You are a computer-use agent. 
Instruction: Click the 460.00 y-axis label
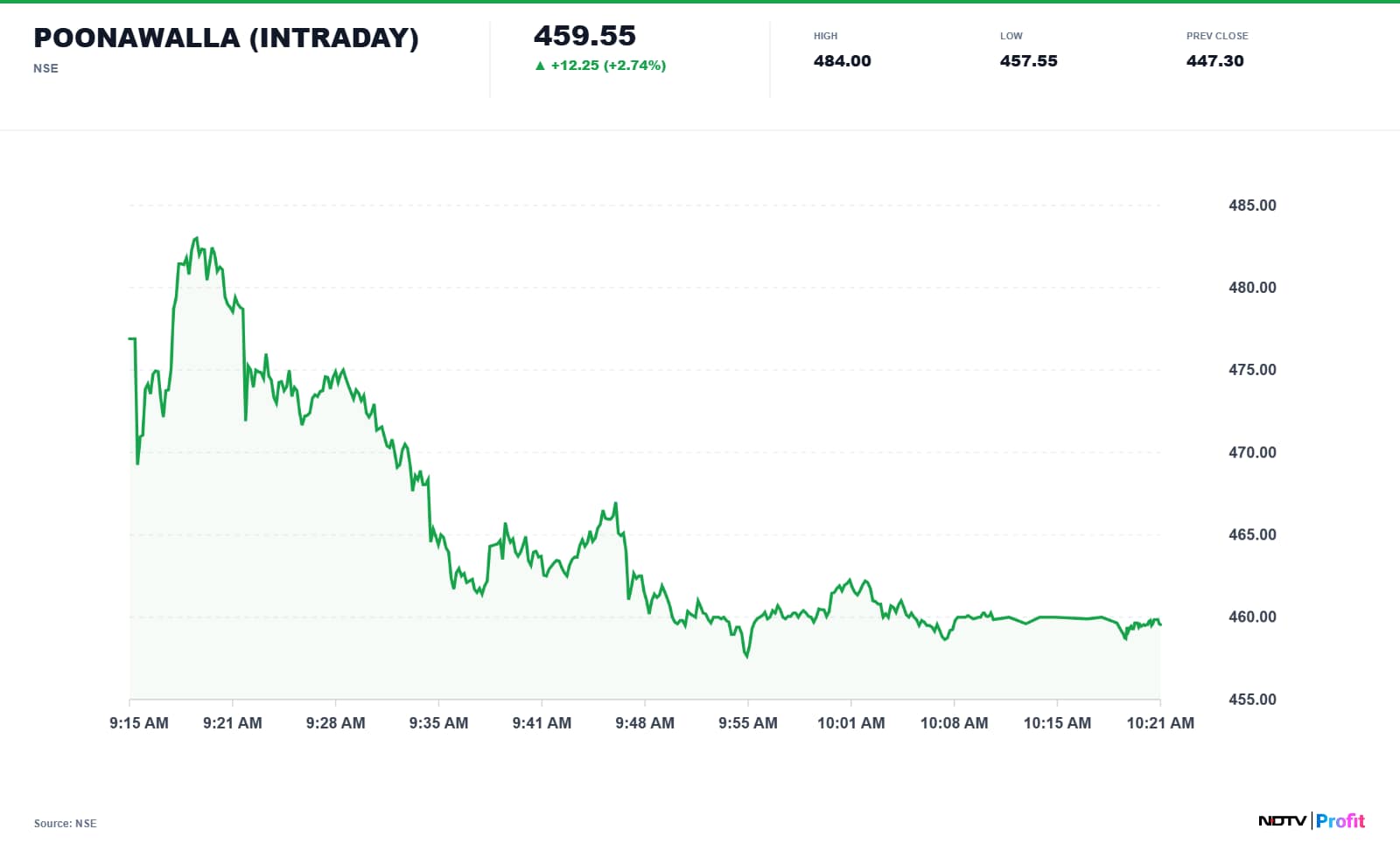coord(1252,617)
